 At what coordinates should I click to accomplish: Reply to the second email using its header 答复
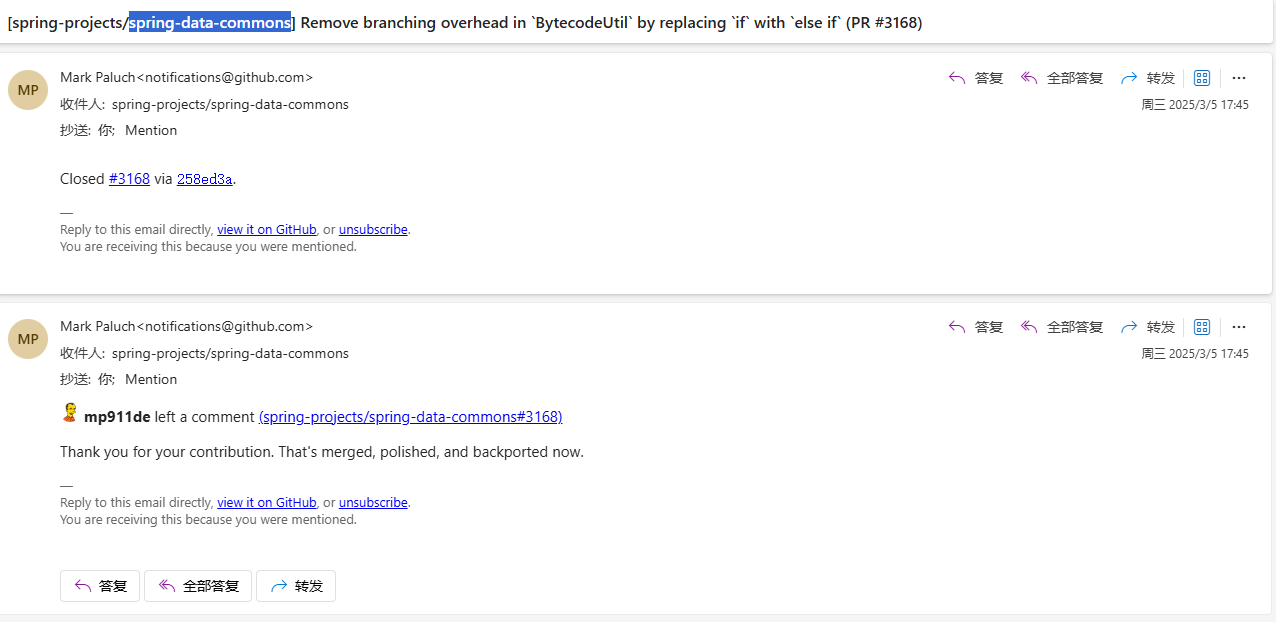975,327
